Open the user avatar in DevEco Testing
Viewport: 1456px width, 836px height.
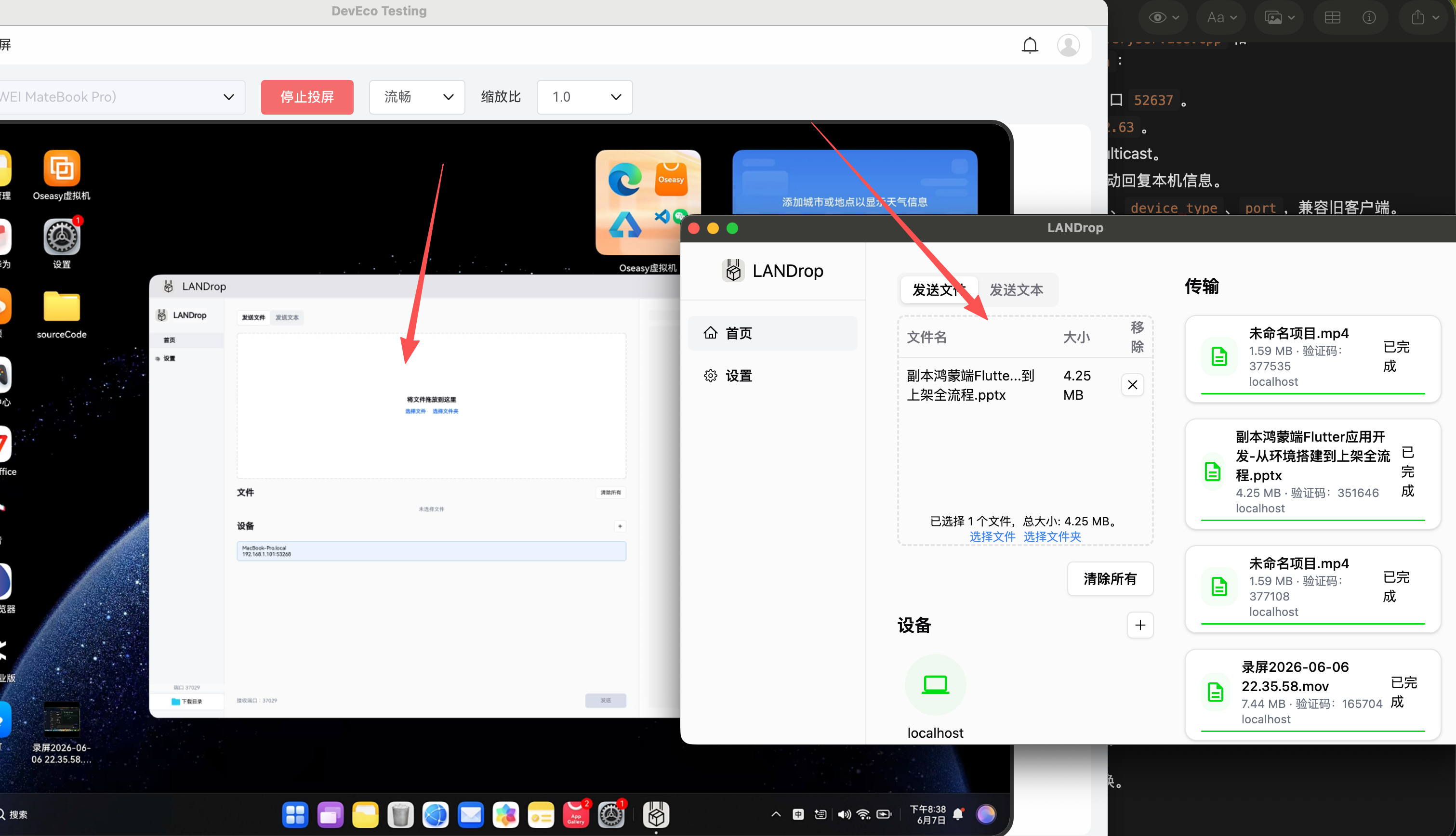[x=1068, y=45]
